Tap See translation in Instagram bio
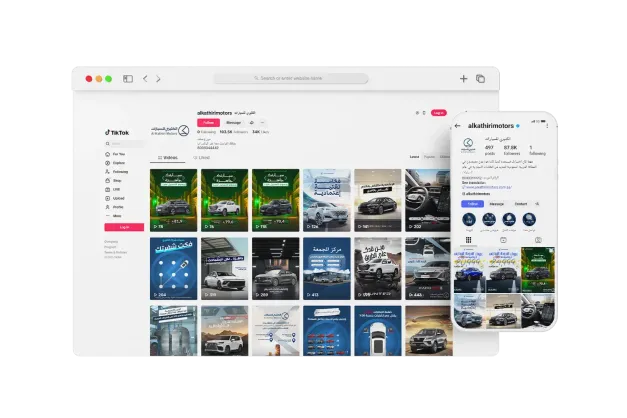Viewport: 627px width, 418px height. pyautogui.click(x=474, y=182)
